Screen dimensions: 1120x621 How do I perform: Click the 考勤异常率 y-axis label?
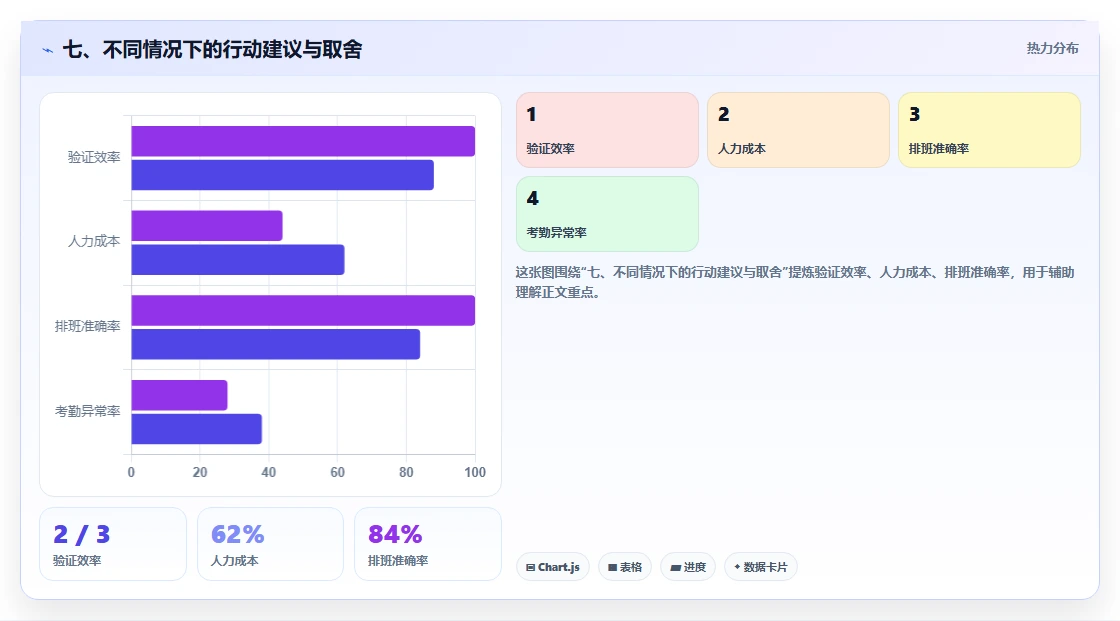(87, 411)
